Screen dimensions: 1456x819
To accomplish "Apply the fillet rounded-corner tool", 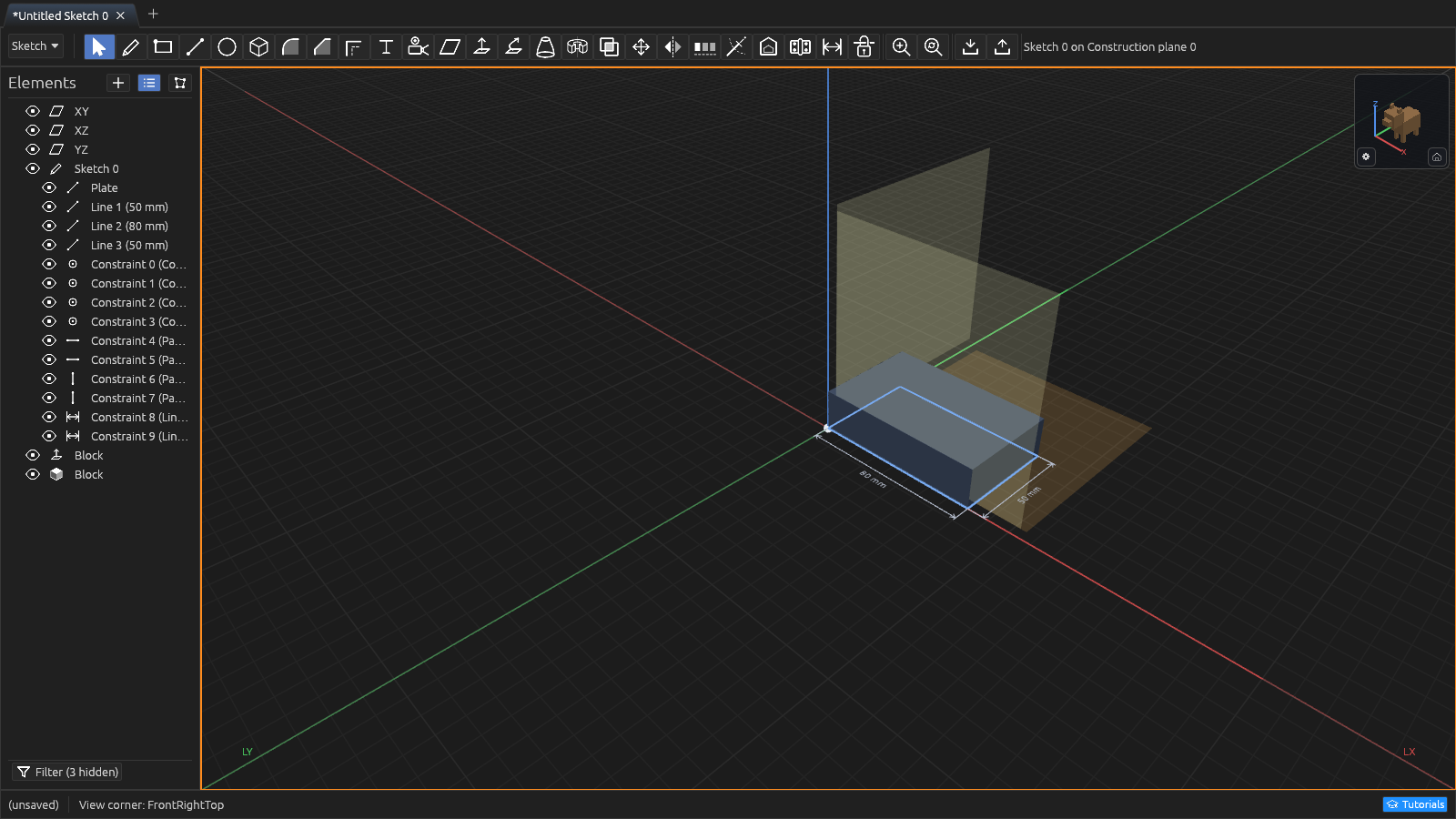I will point(290,46).
